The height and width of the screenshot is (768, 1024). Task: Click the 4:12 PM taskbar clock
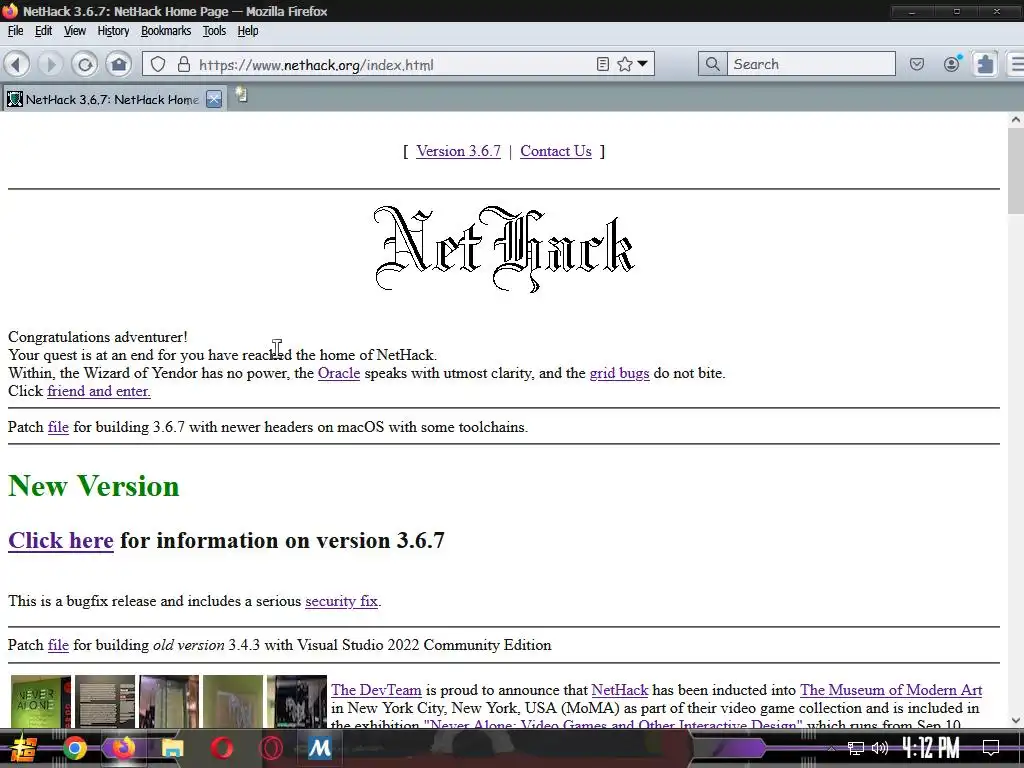[x=931, y=748]
